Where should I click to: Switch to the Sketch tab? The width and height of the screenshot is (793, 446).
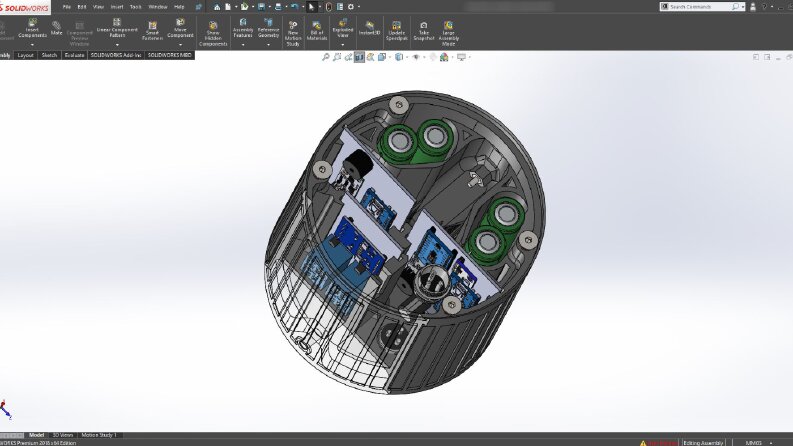click(49, 55)
